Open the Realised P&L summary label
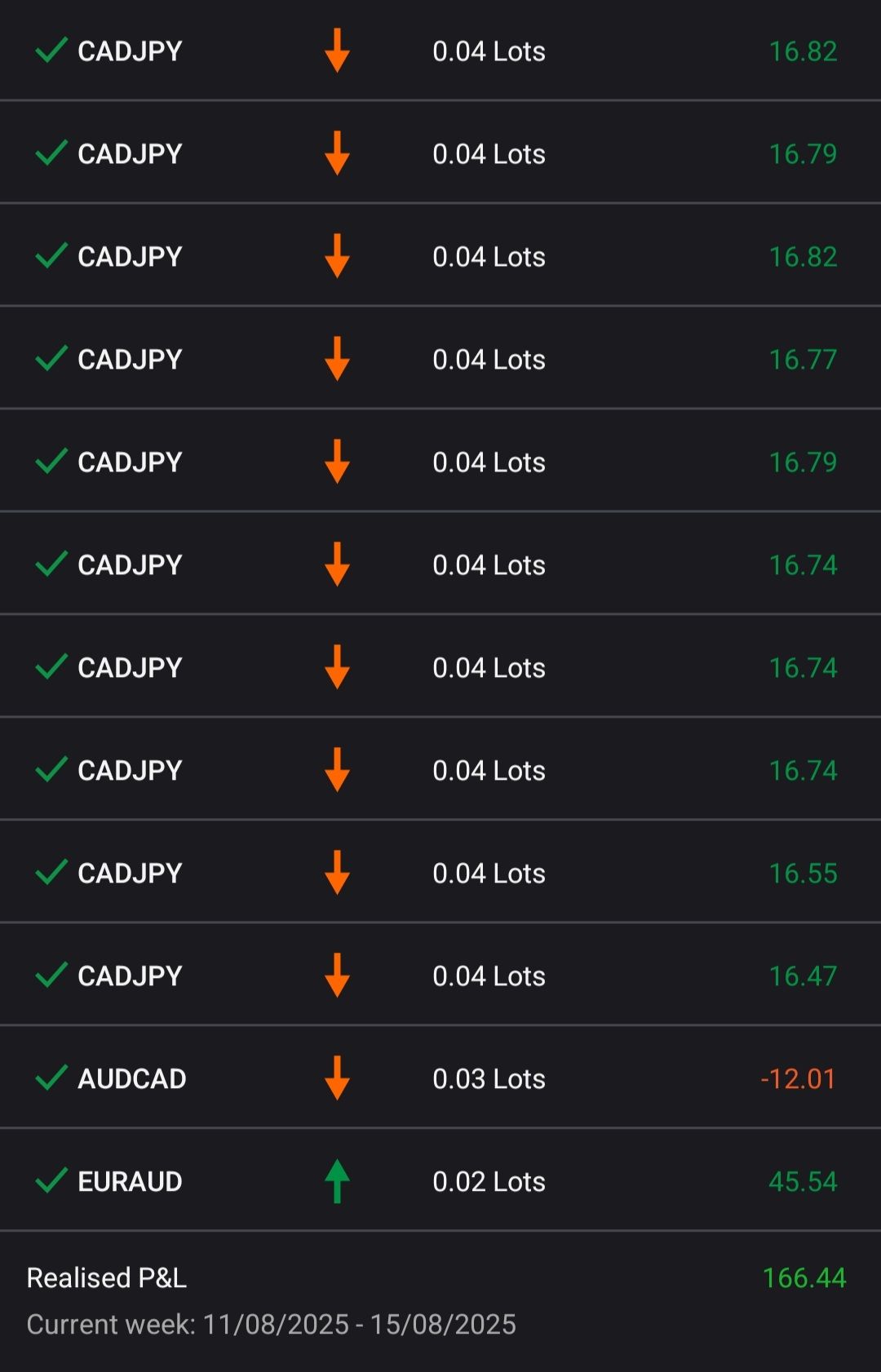The height and width of the screenshot is (1372, 881). point(107,1277)
